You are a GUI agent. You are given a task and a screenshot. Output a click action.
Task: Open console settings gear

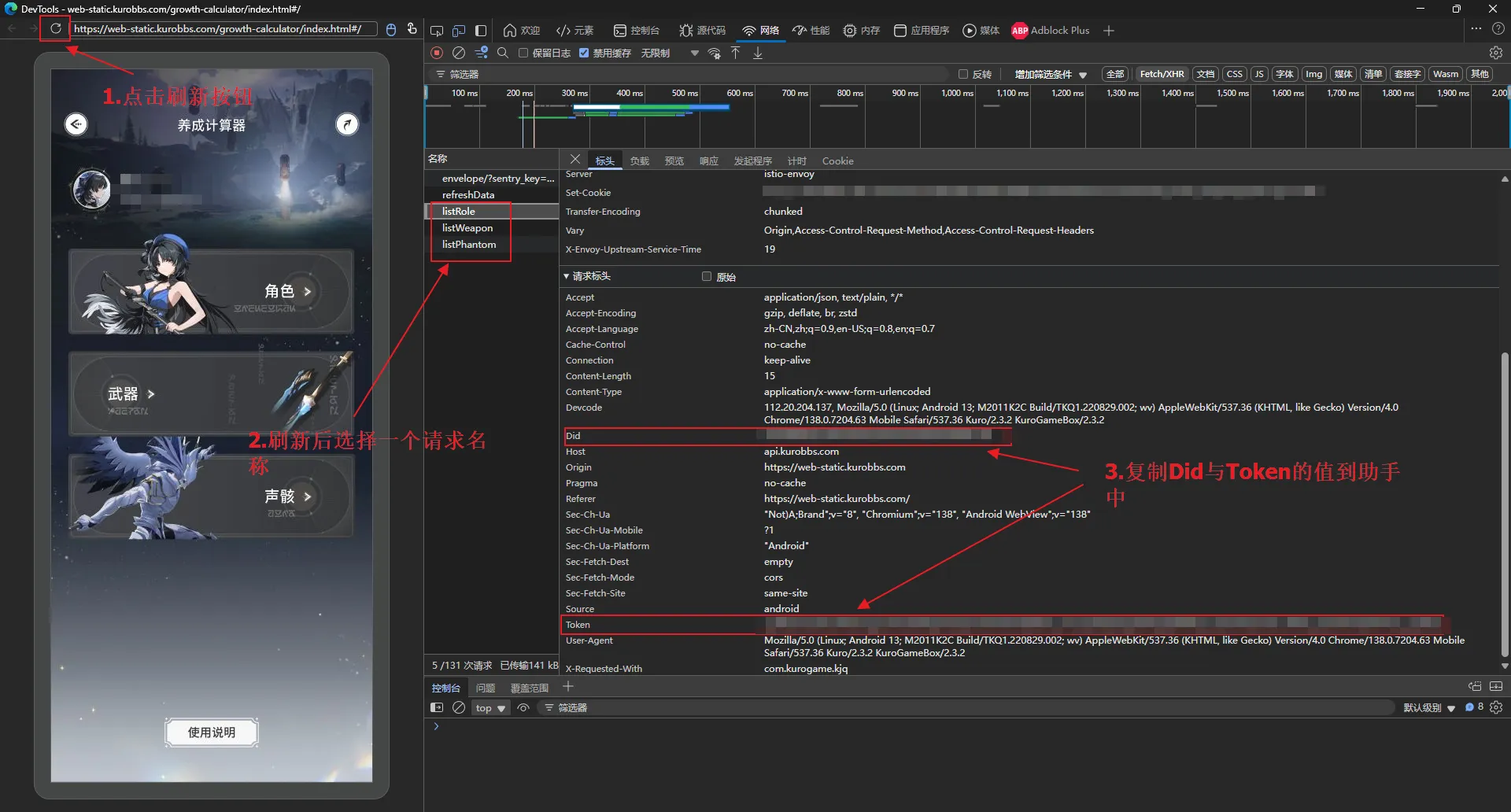1496,707
